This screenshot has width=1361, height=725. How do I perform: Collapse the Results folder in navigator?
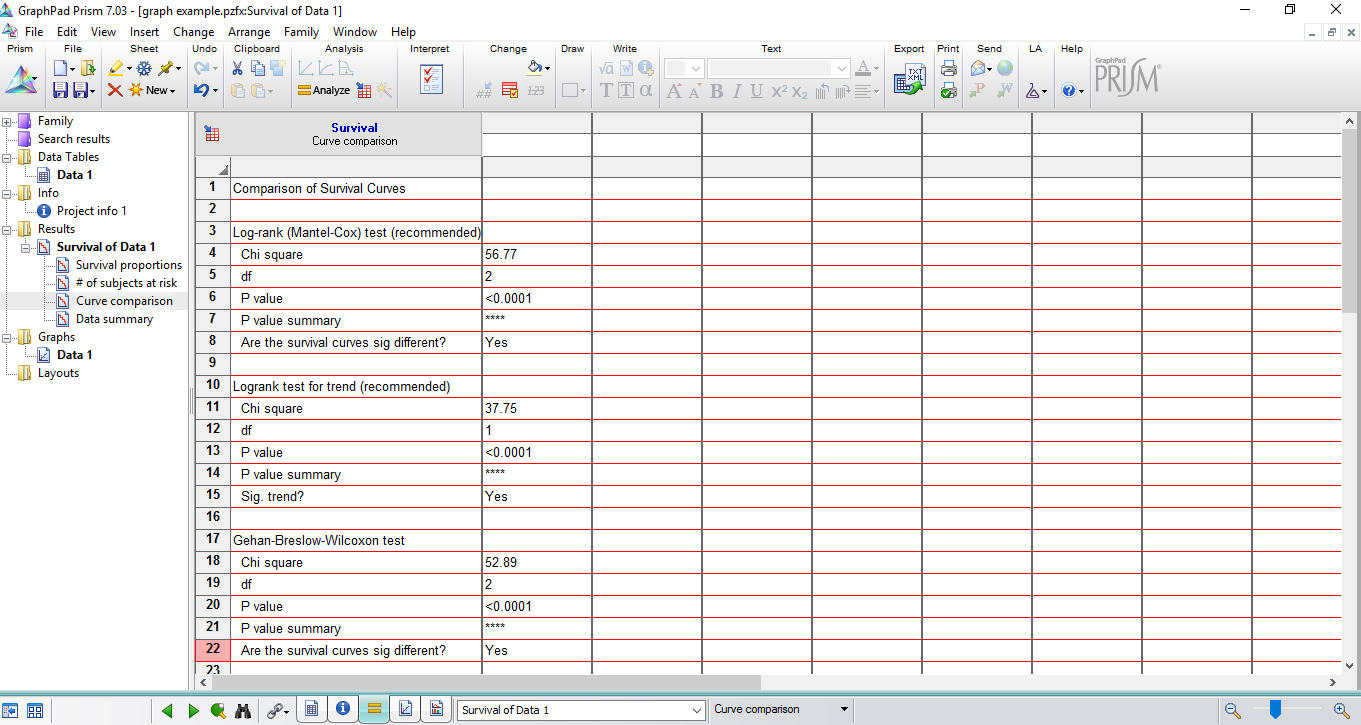pyautogui.click(x=8, y=229)
